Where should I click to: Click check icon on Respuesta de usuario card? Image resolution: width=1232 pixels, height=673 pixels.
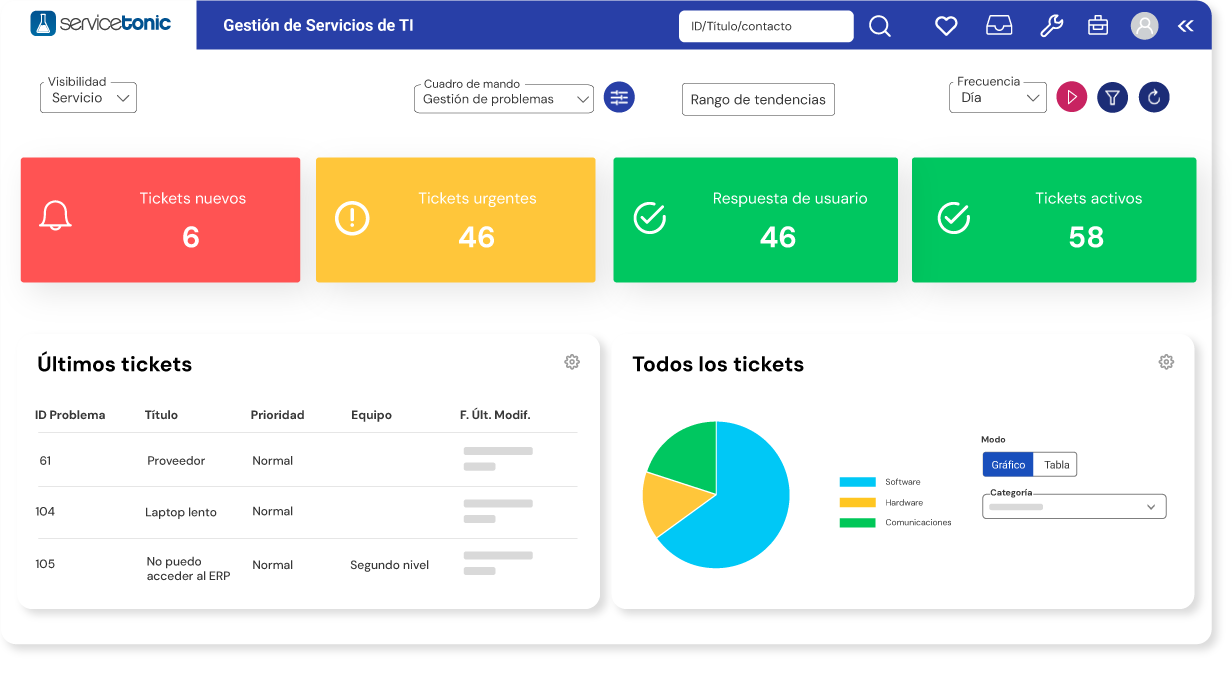(650, 217)
